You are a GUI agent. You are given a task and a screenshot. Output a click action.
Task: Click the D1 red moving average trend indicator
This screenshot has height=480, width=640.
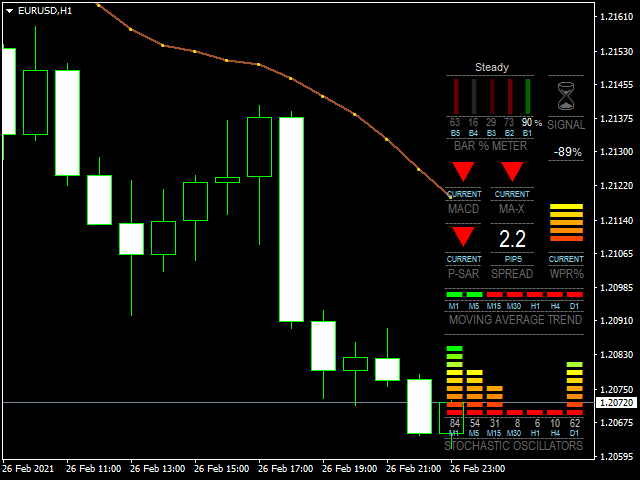coord(574,295)
